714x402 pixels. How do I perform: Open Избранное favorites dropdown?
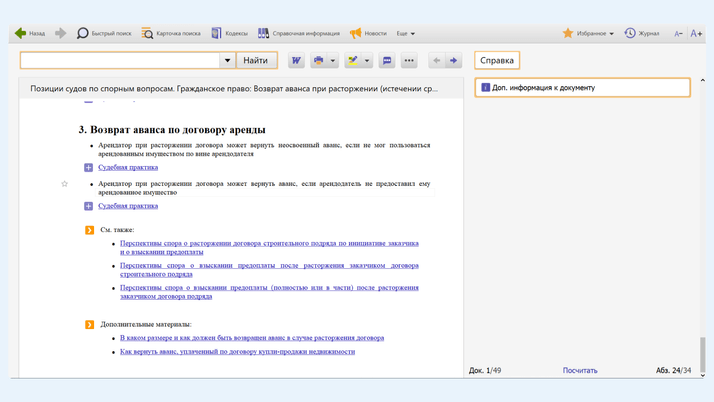(x=588, y=33)
